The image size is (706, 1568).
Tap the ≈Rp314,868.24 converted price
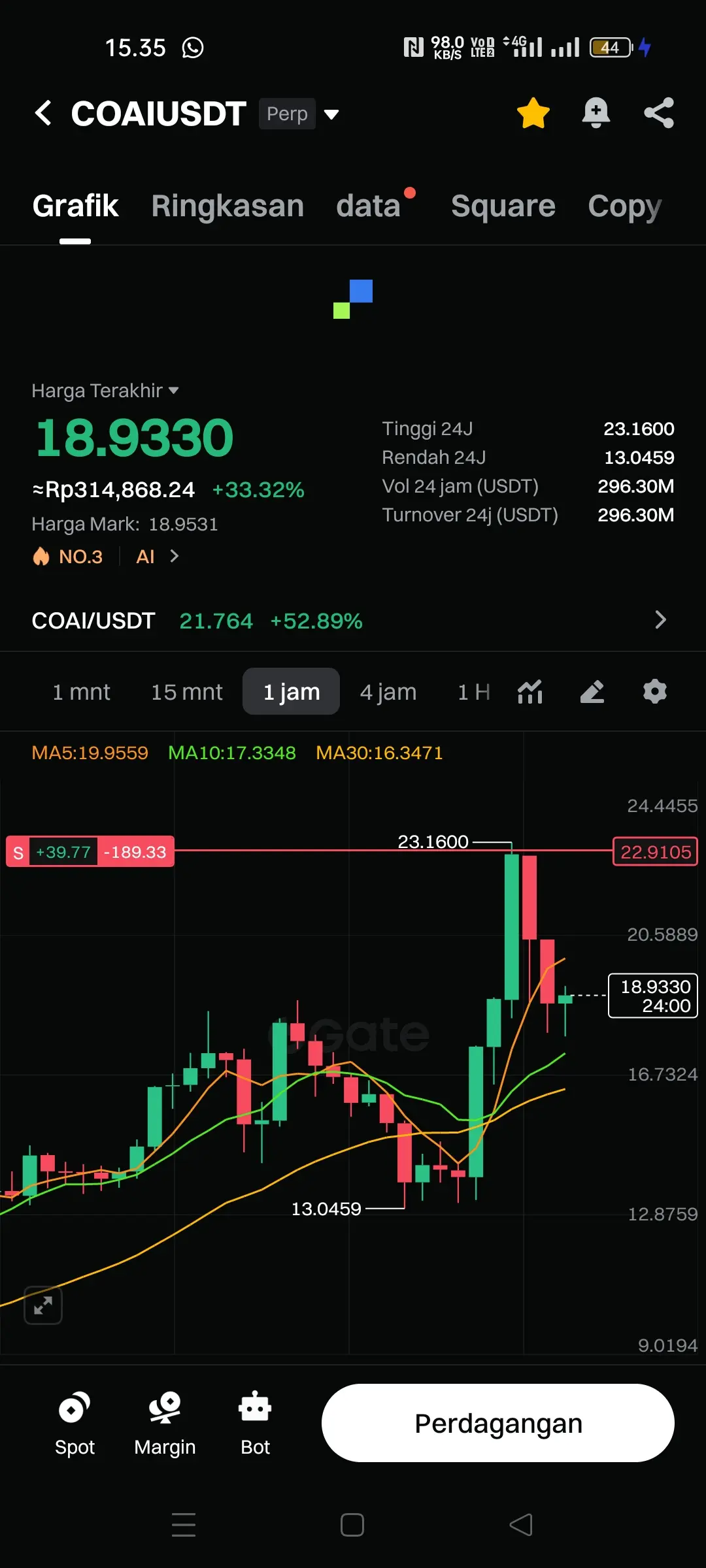(114, 490)
